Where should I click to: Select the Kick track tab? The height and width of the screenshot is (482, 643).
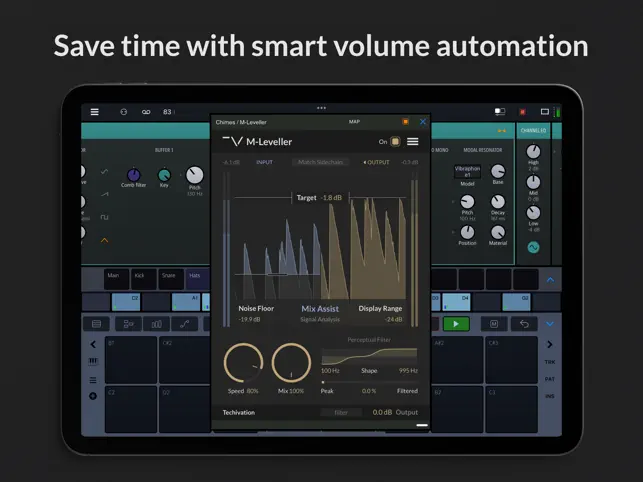click(144, 279)
